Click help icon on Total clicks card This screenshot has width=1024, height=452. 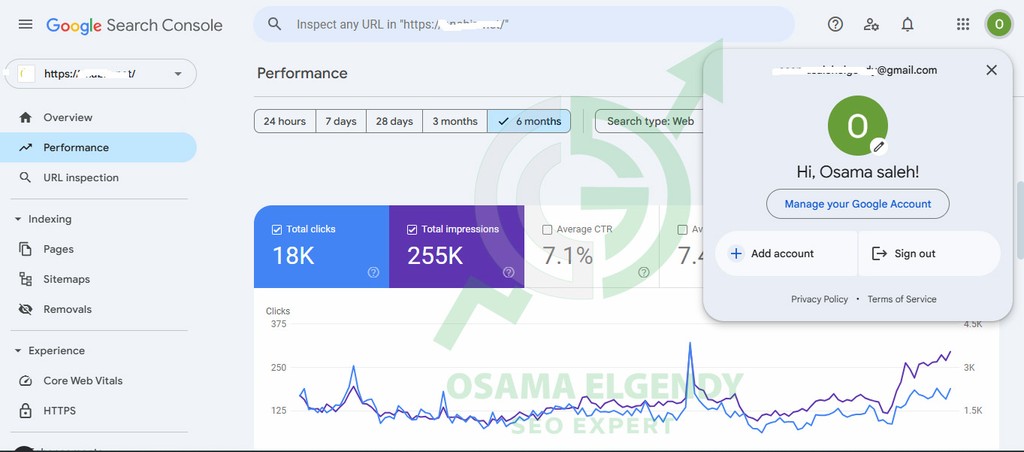tap(373, 272)
